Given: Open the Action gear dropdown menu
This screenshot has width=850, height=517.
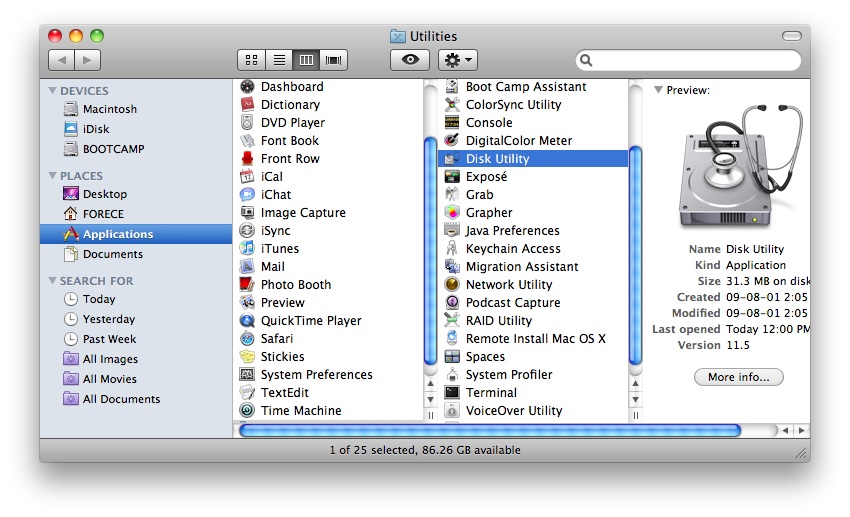Looking at the screenshot, I should tap(458, 60).
